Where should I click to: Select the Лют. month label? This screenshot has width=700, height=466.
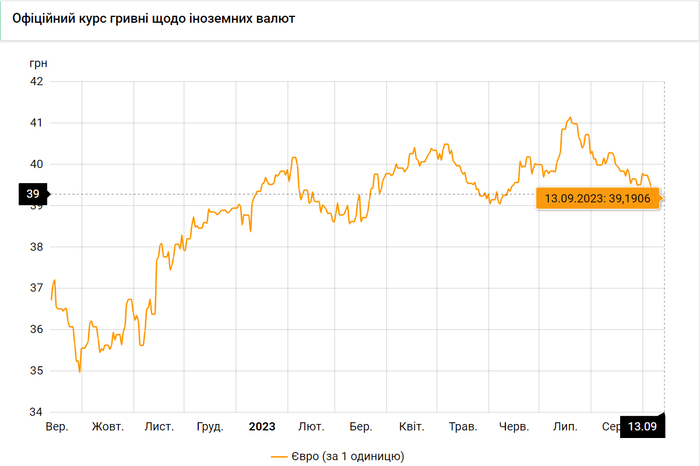(311, 427)
